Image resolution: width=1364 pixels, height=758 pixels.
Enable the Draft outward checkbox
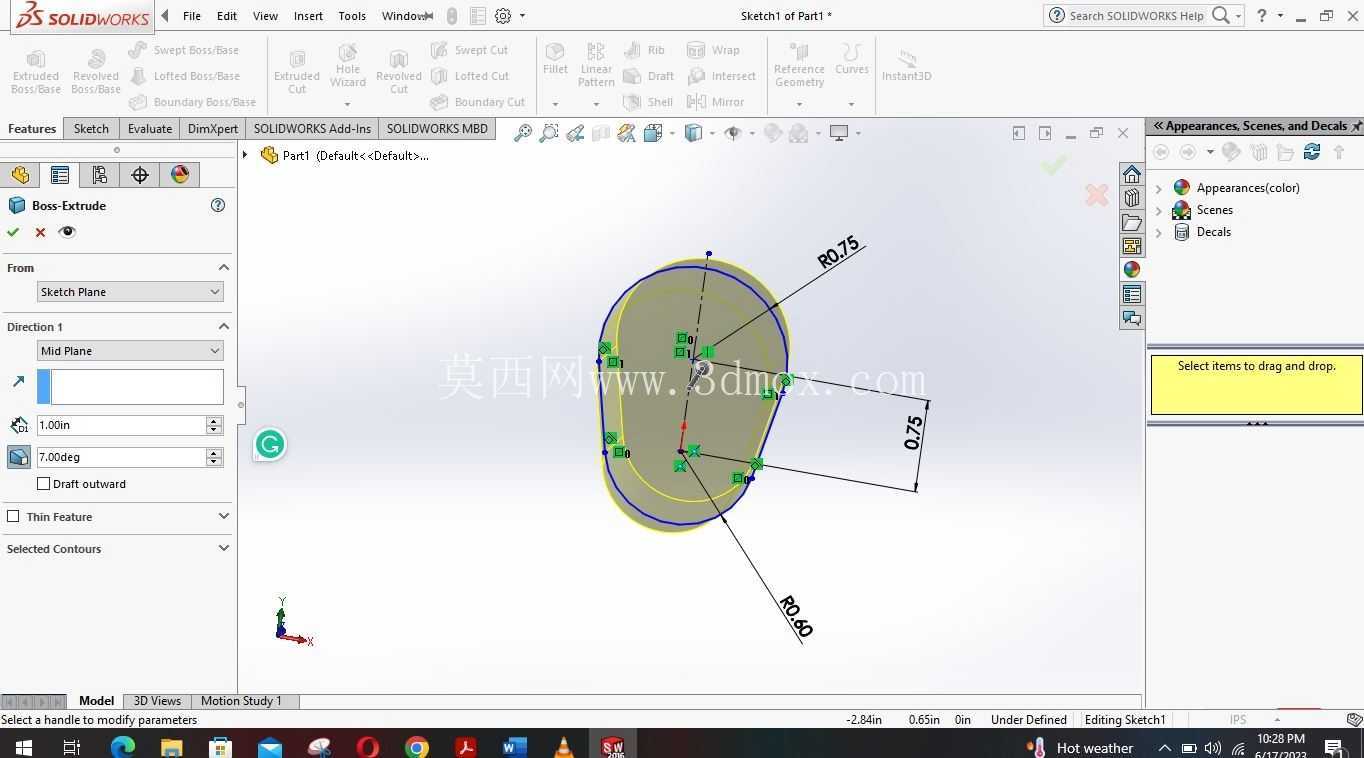[x=43, y=484]
